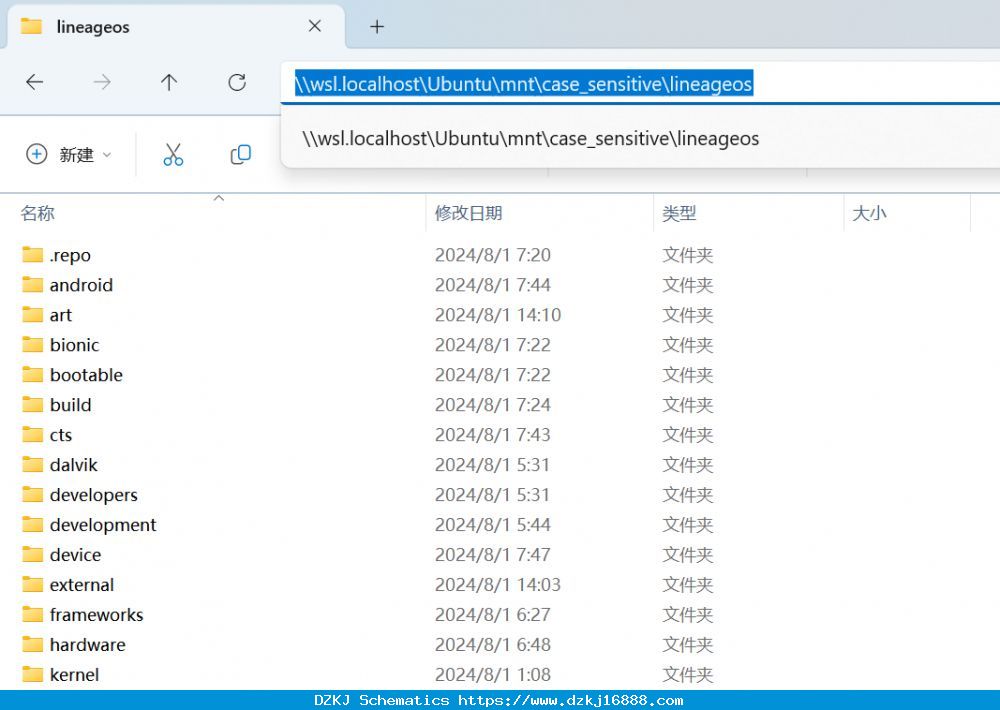Image resolution: width=1000 pixels, height=710 pixels.
Task: Go back with the left arrow button
Action: 34,82
